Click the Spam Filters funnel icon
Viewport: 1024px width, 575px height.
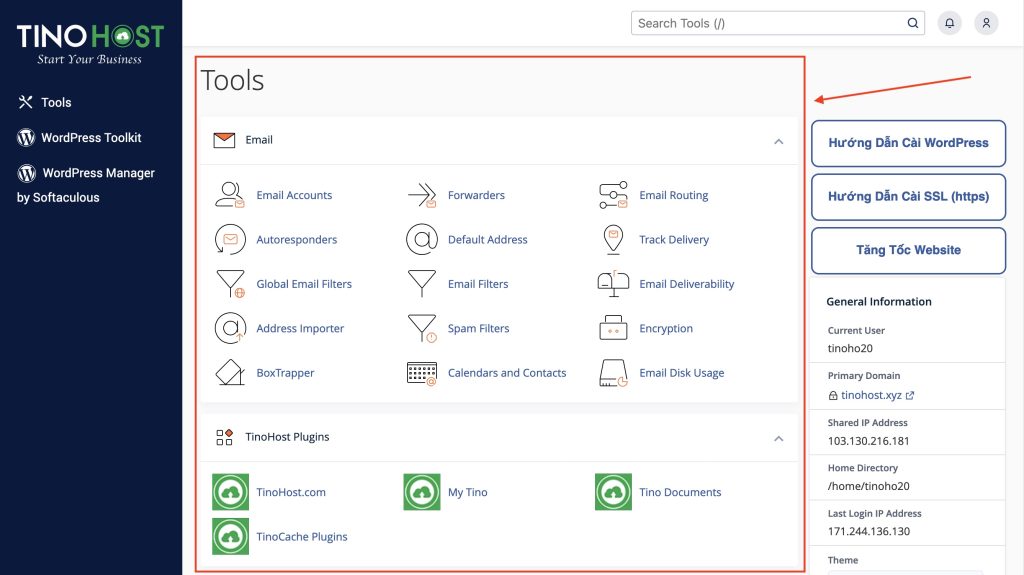(x=422, y=328)
